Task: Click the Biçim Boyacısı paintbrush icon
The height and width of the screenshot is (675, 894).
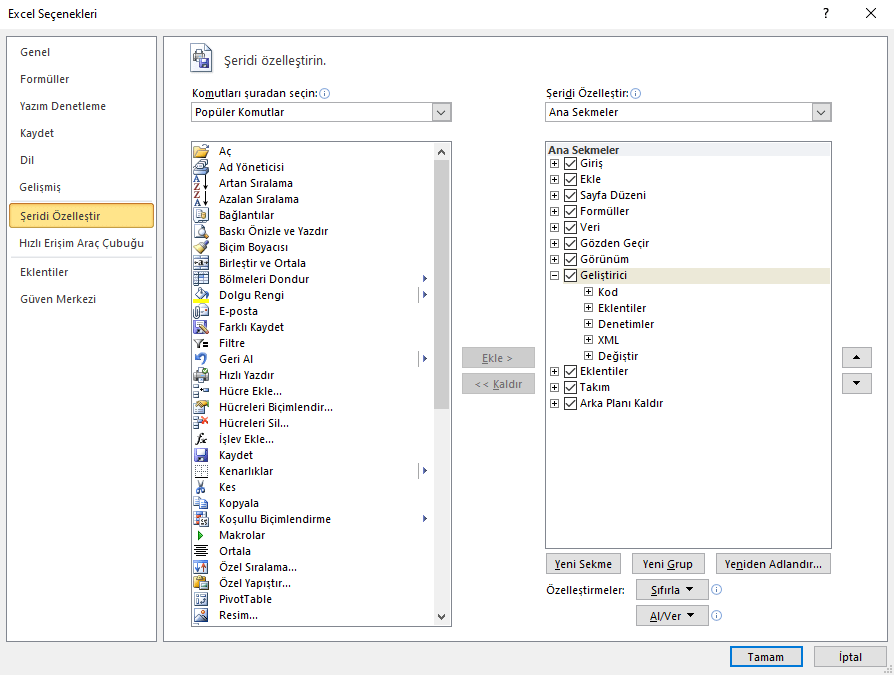Action: tap(201, 247)
